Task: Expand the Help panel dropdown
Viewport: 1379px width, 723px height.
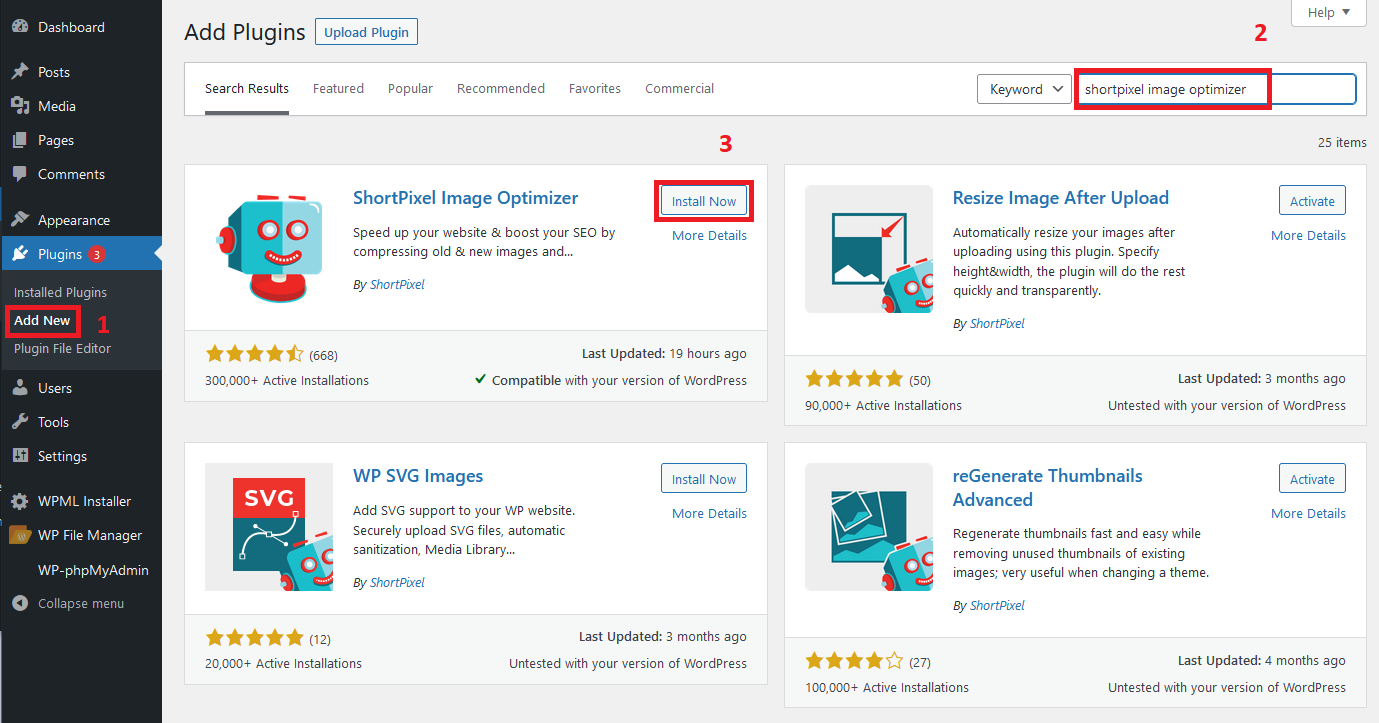Action: pyautogui.click(x=1328, y=13)
